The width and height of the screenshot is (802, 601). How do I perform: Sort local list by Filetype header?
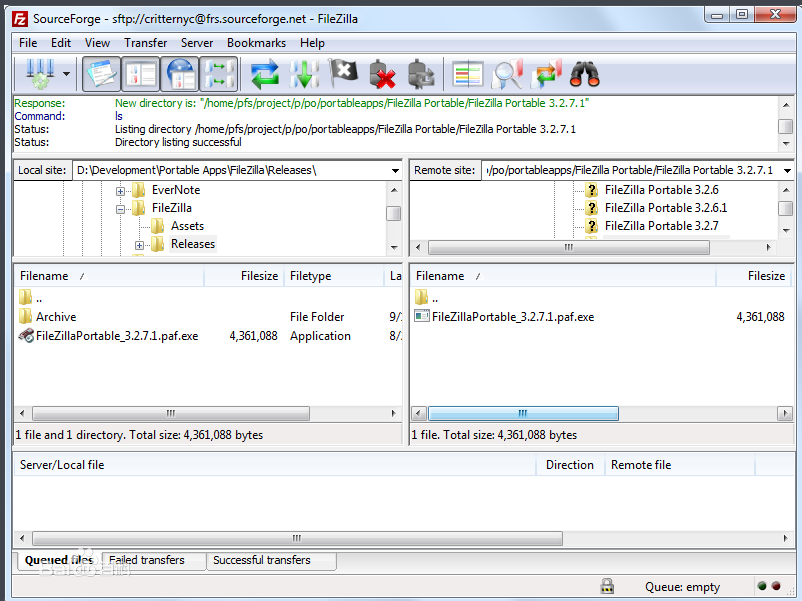334,276
